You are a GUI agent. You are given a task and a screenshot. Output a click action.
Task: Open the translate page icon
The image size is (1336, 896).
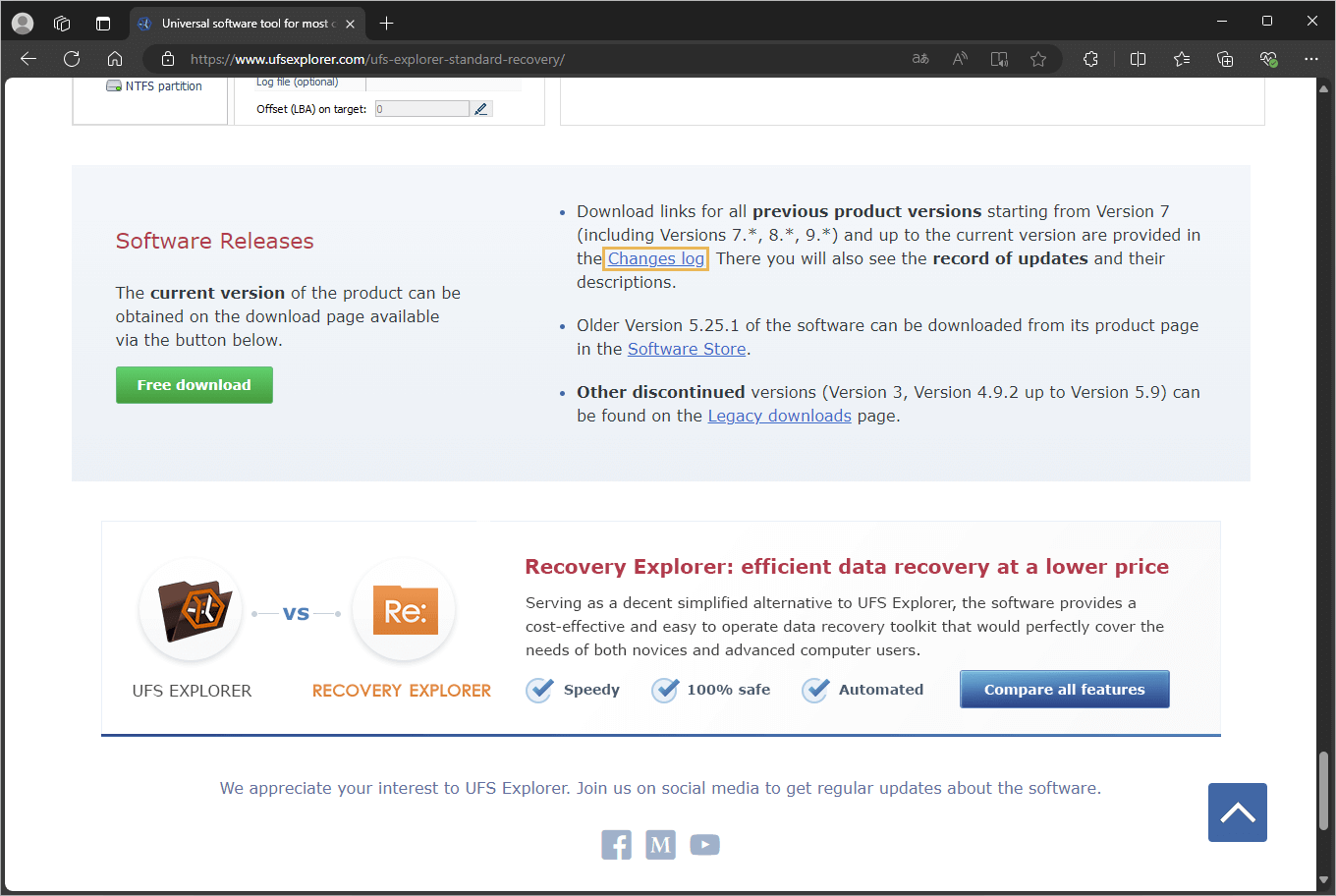point(920,59)
